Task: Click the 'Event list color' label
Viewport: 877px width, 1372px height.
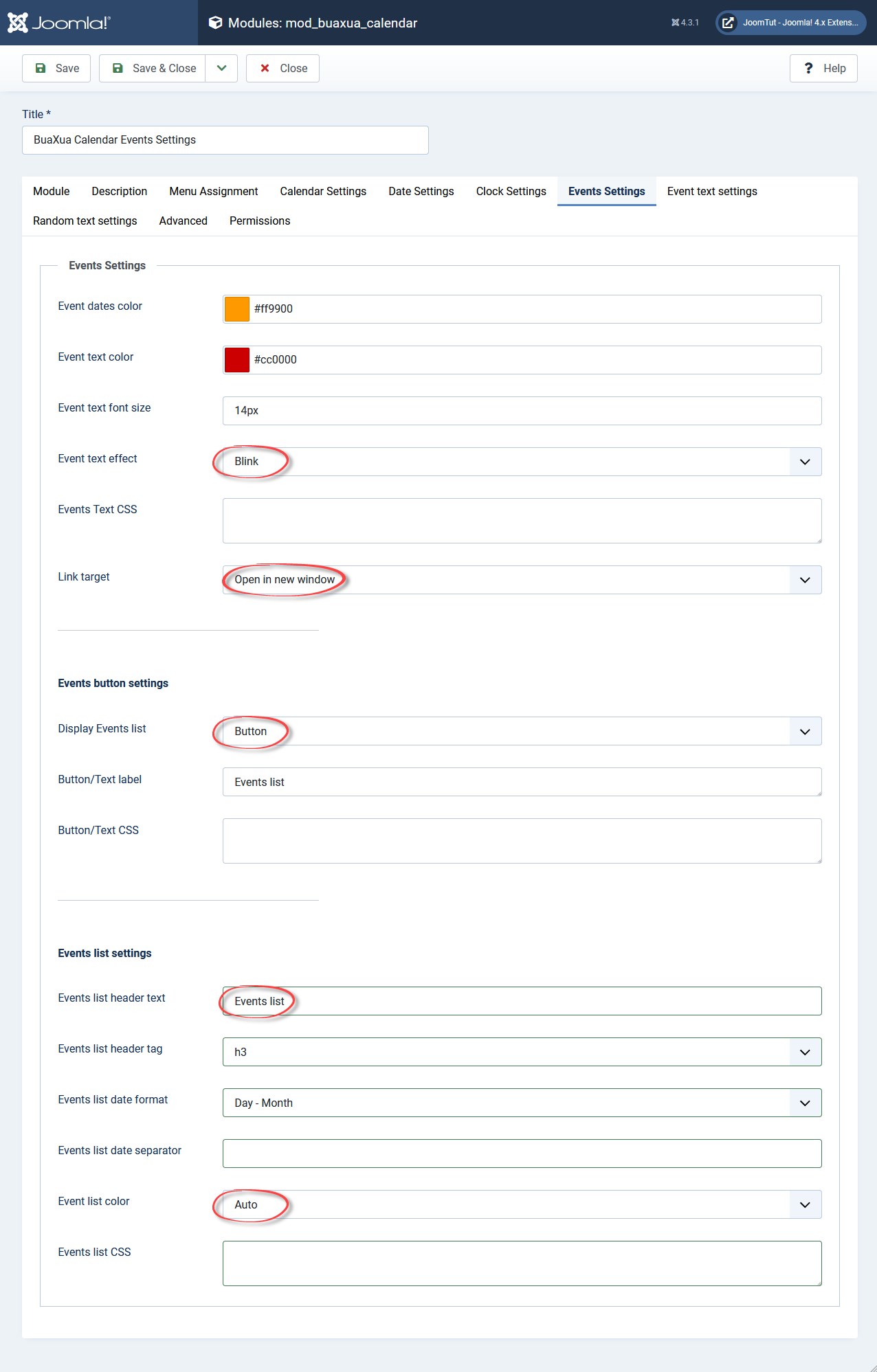Action: click(x=93, y=1201)
